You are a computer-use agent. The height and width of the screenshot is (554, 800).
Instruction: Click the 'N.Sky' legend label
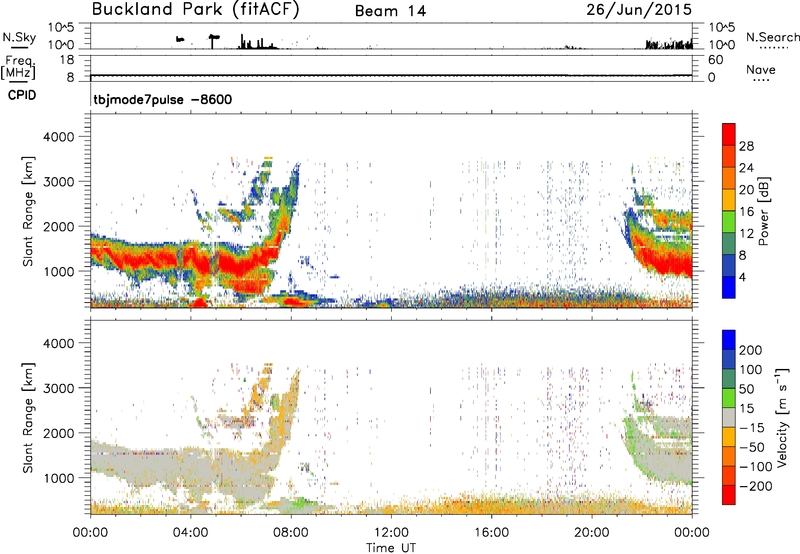coord(19,37)
